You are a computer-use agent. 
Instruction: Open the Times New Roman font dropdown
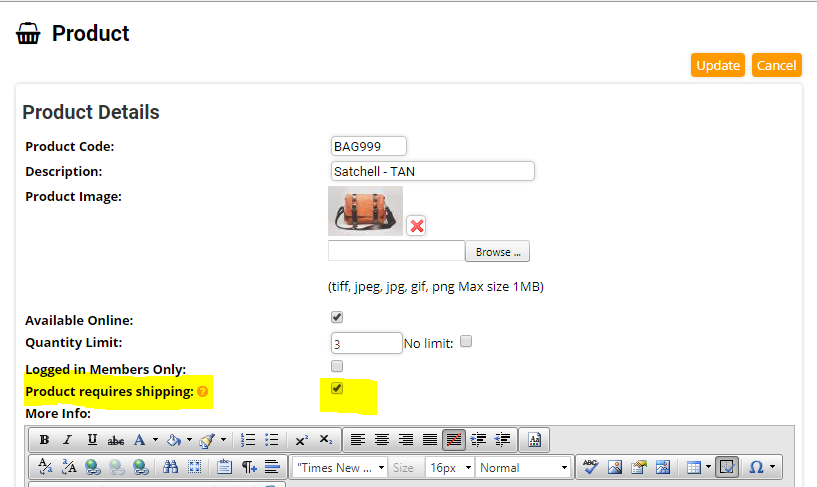339,468
